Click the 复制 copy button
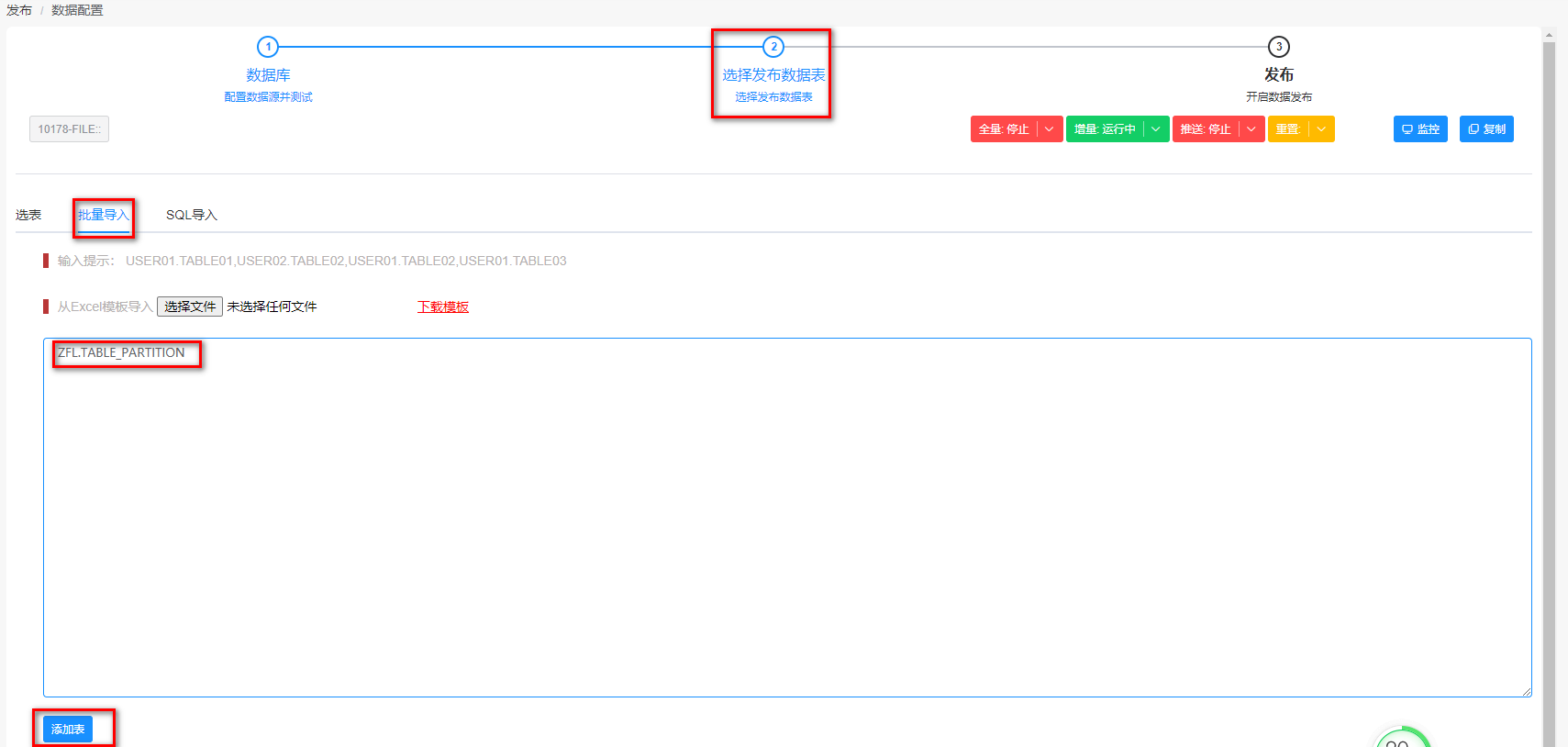 point(1485,129)
